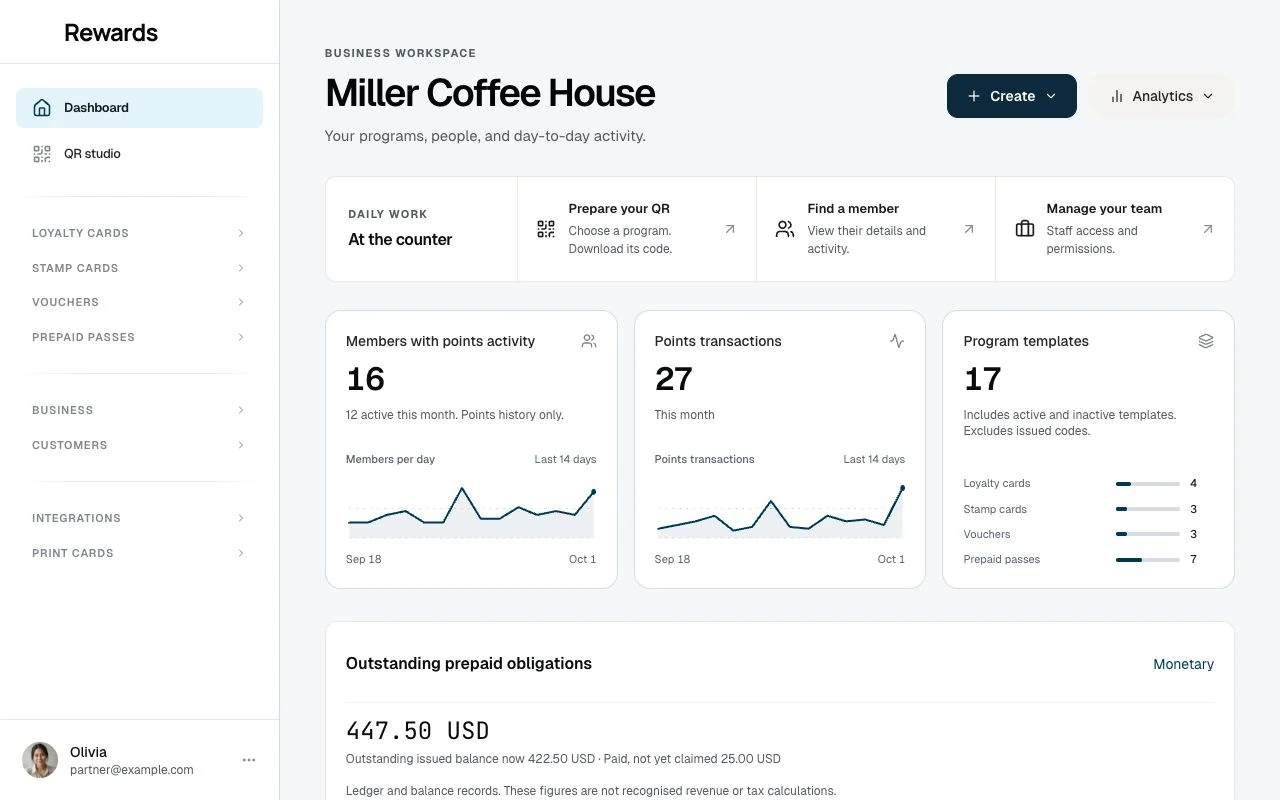Click the Dashboard home icon

coord(42,108)
